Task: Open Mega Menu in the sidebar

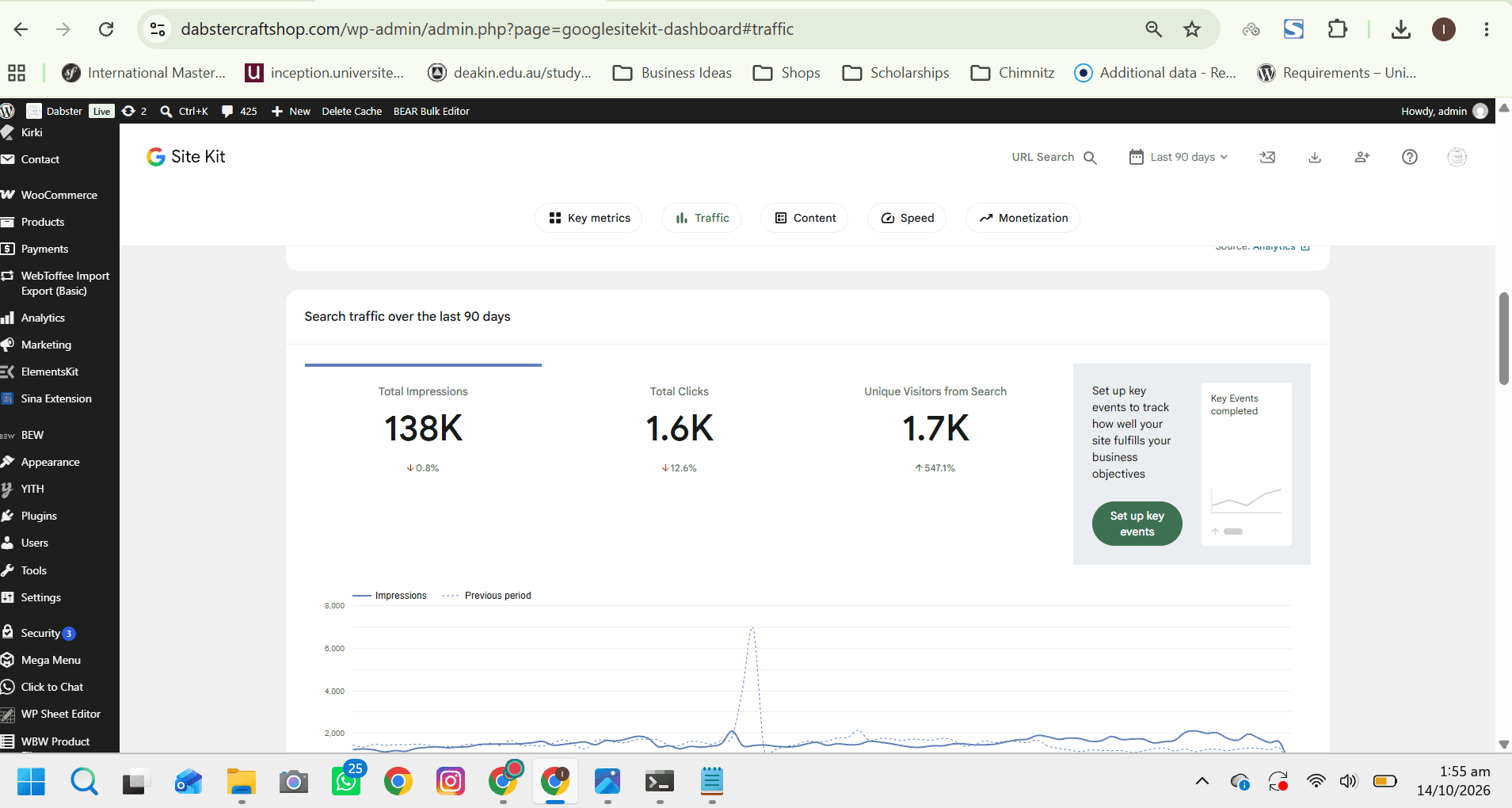Action: click(59, 660)
